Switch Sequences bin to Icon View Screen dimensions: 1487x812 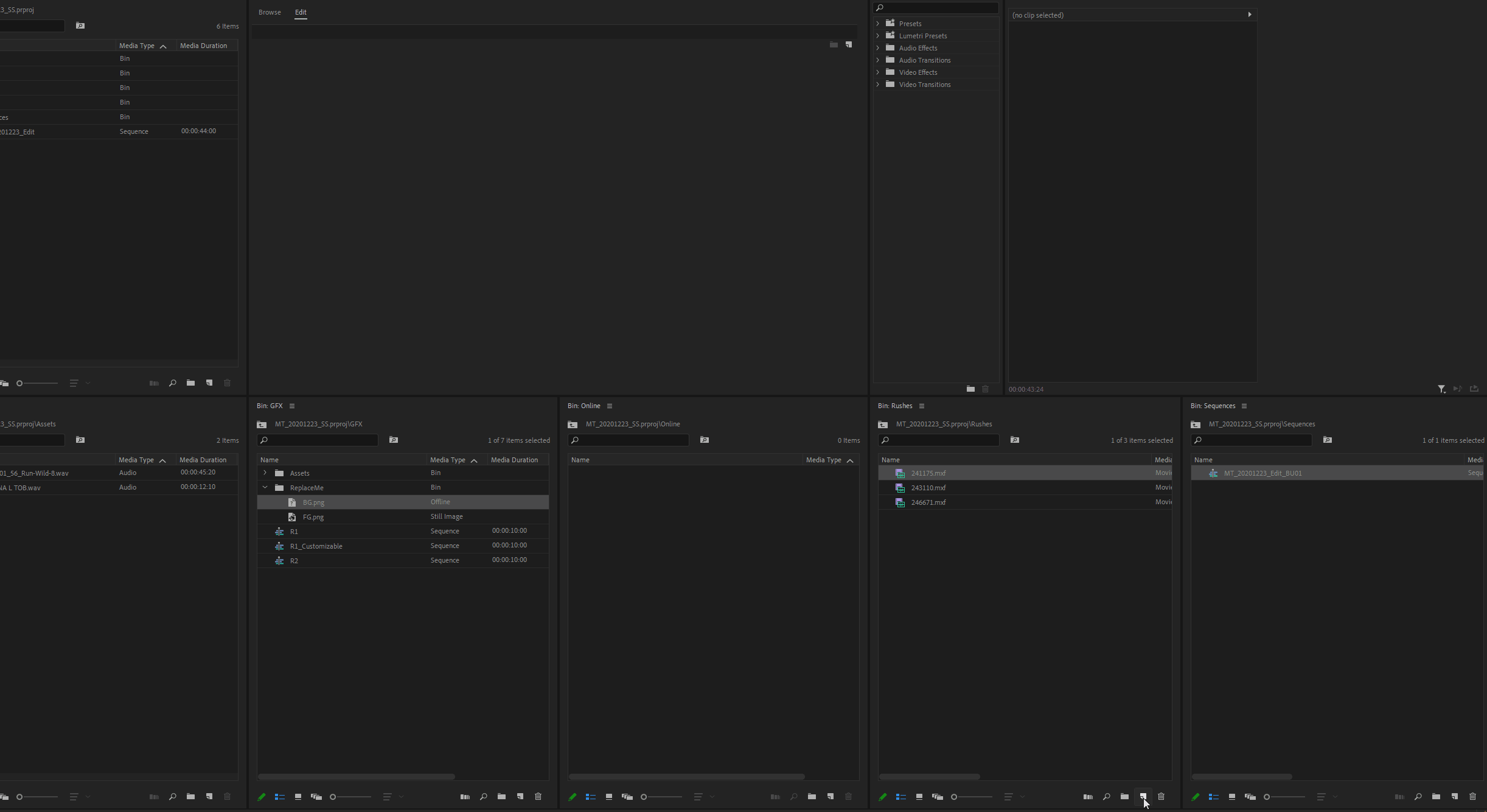(1232, 796)
